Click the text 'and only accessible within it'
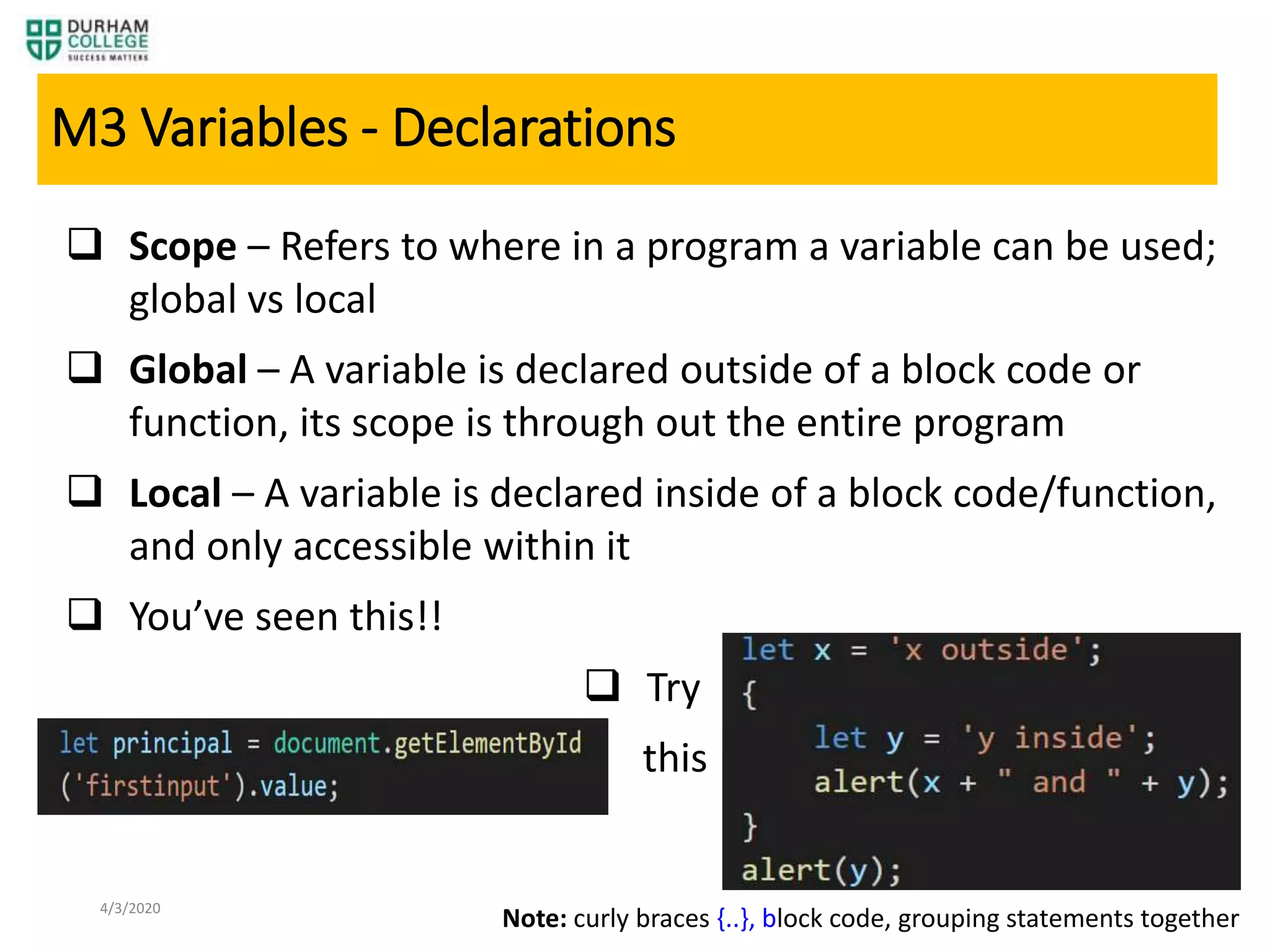The height and width of the screenshot is (952, 1270). click(x=380, y=547)
